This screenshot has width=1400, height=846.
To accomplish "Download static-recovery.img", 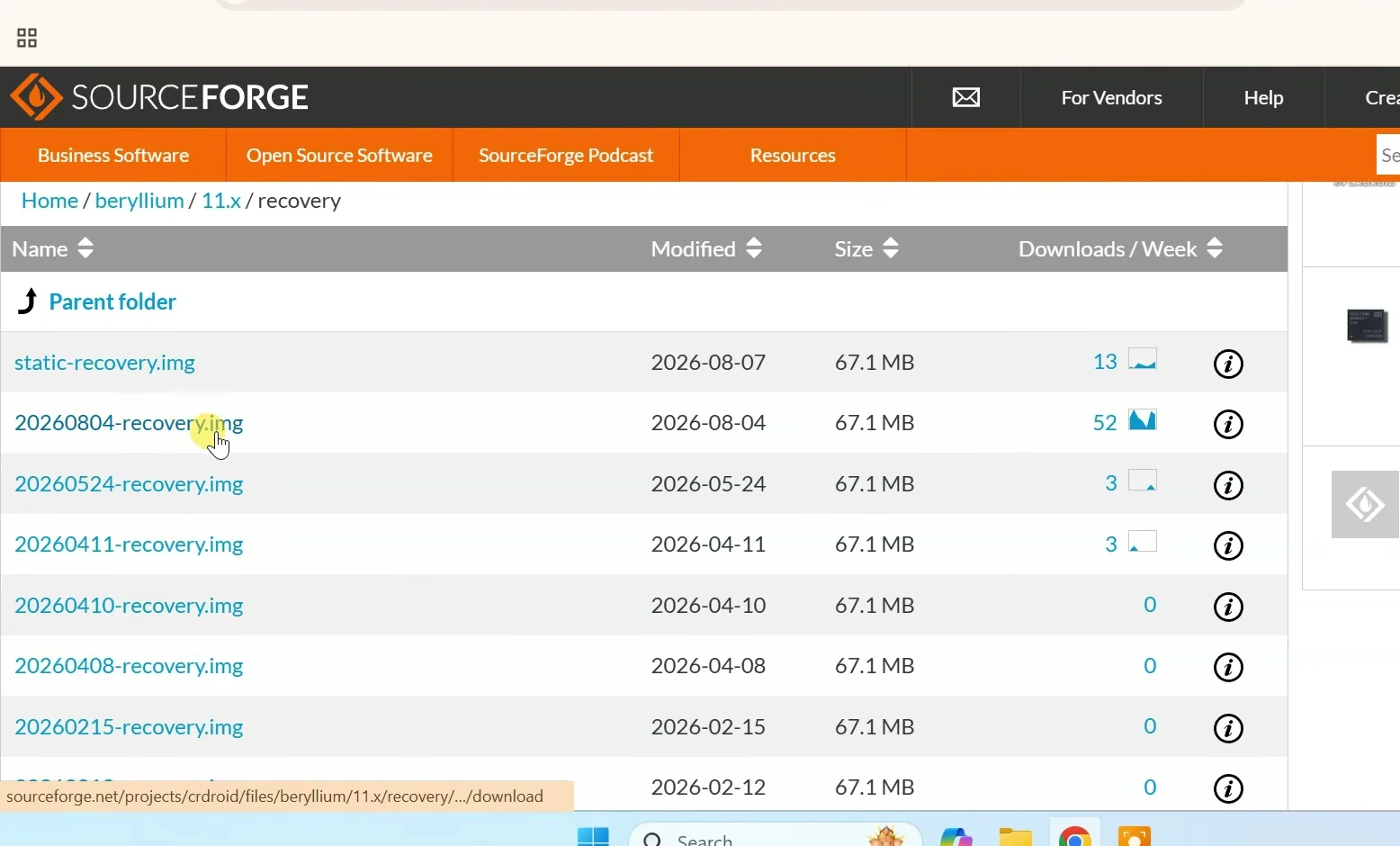I will (x=104, y=363).
